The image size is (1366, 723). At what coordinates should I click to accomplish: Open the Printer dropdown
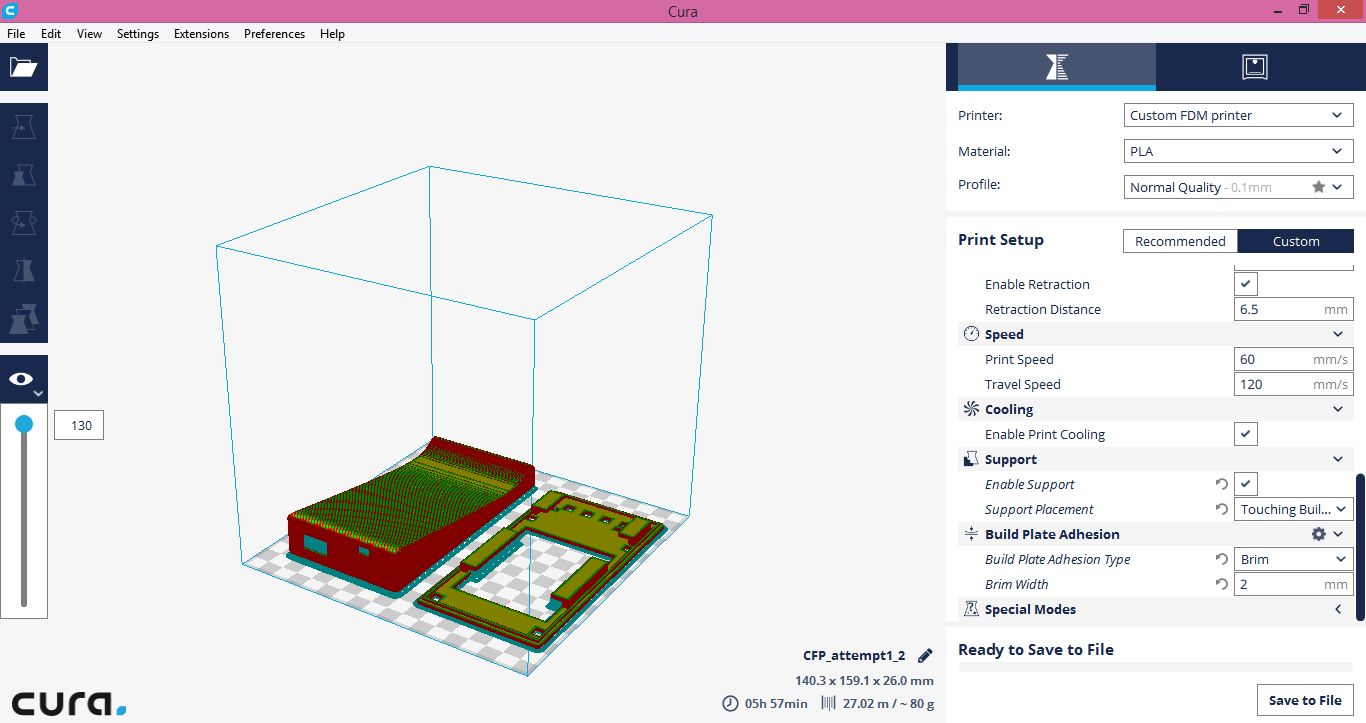click(1239, 115)
